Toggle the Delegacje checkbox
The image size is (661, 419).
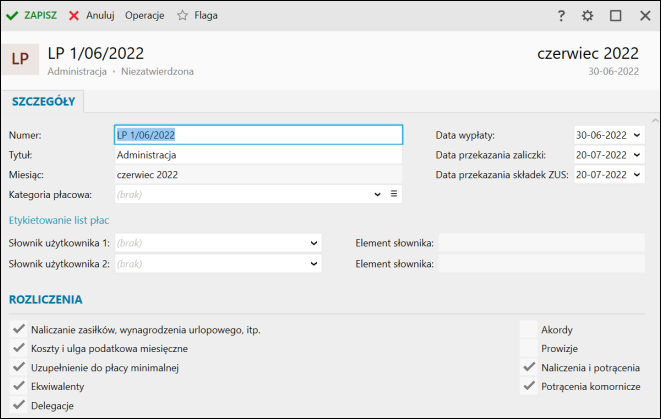(x=18, y=405)
